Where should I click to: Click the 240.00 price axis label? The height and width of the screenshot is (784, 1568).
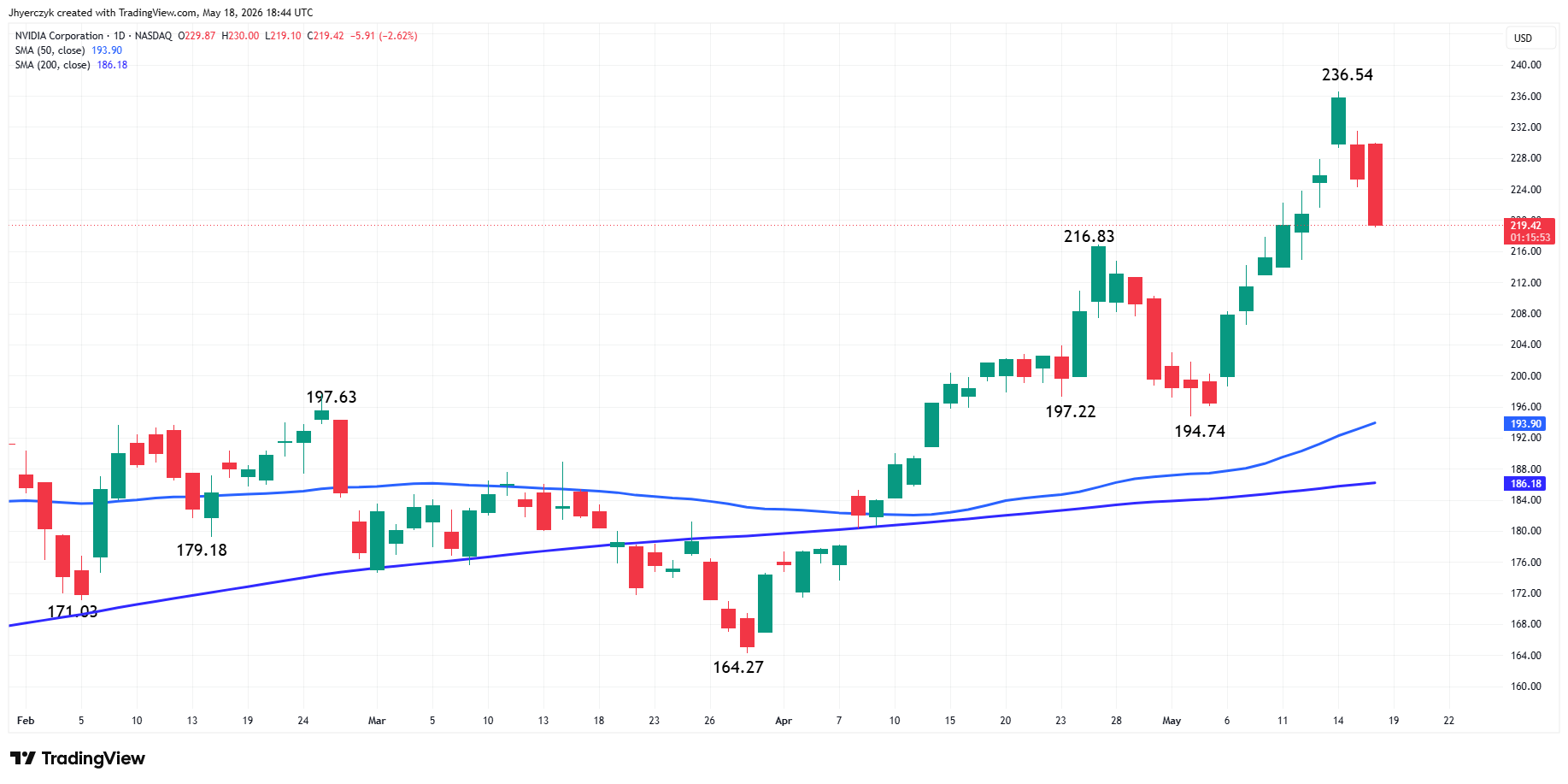pyautogui.click(x=1525, y=65)
